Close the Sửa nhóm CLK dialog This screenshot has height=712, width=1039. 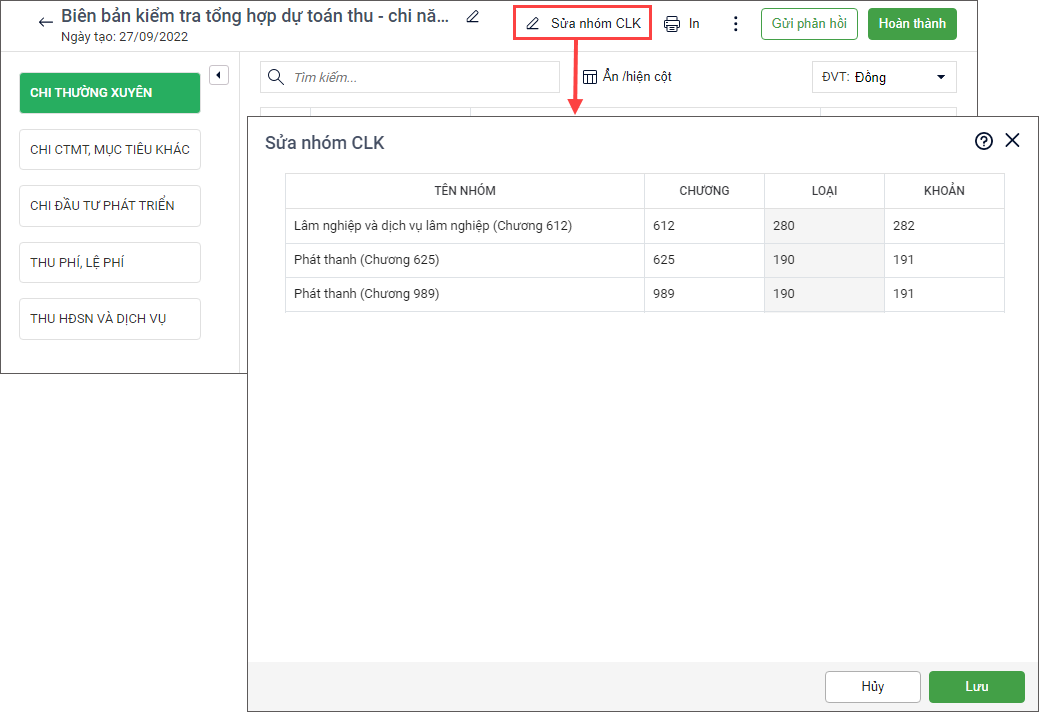click(1012, 141)
